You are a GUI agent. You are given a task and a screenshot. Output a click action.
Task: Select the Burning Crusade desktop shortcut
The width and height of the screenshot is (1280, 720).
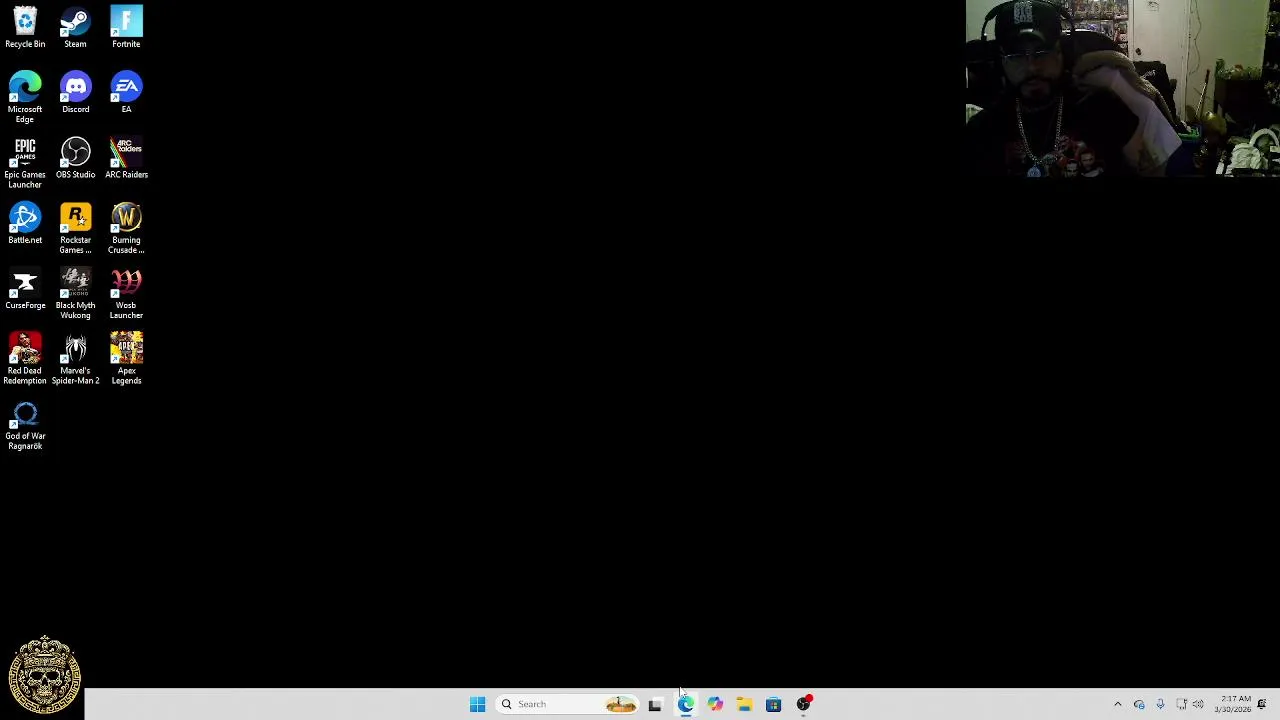pyautogui.click(x=126, y=228)
